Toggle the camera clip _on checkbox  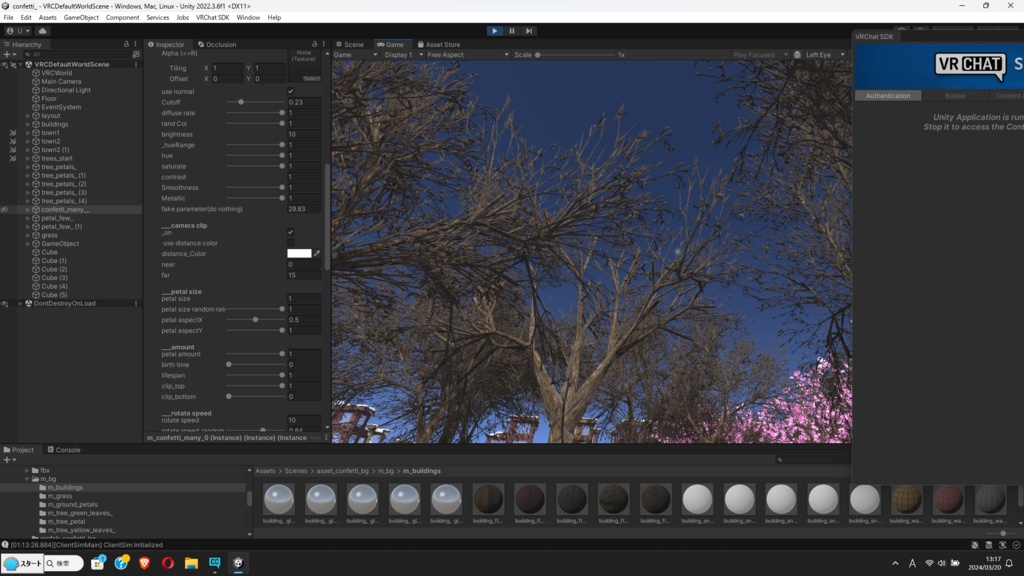click(x=291, y=232)
